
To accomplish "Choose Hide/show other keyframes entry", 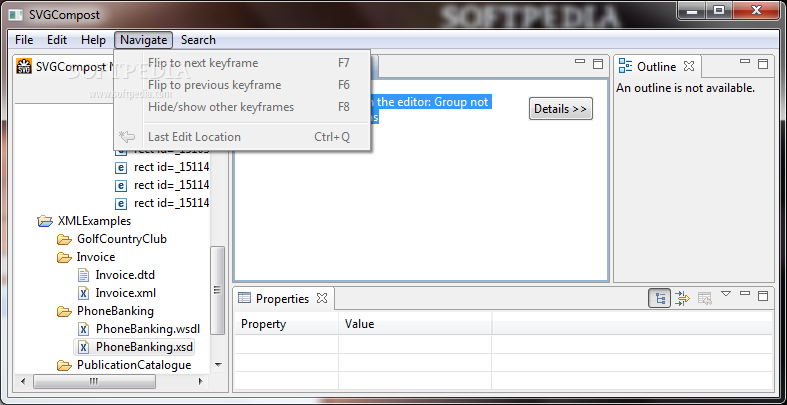I will tap(242, 107).
